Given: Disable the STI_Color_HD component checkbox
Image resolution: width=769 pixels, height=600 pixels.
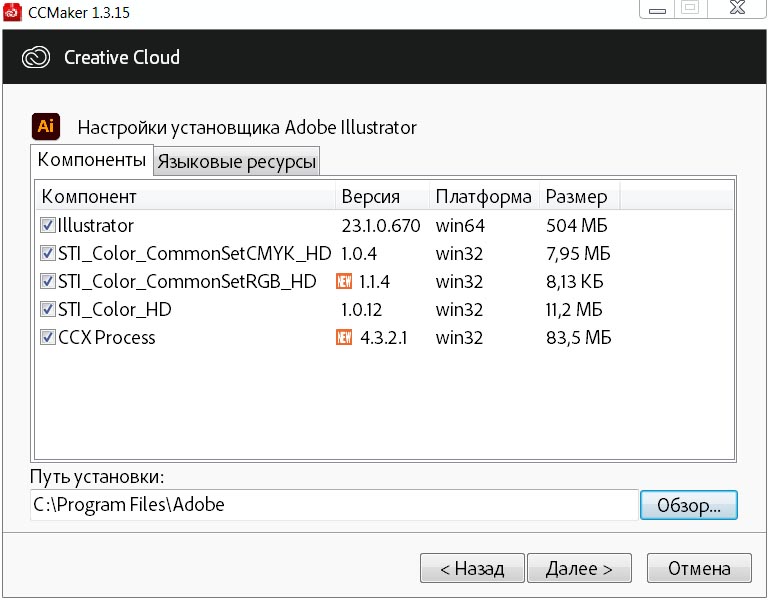Looking at the screenshot, I should pyautogui.click(x=48, y=310).
